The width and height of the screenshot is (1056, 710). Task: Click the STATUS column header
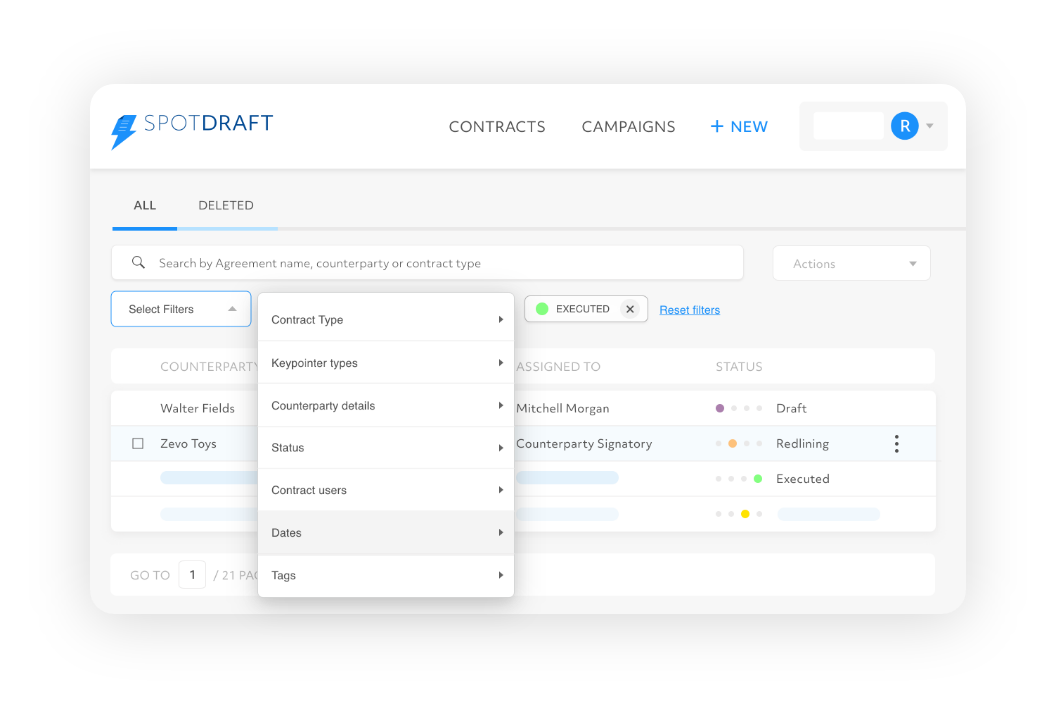(x=739, y=366)
